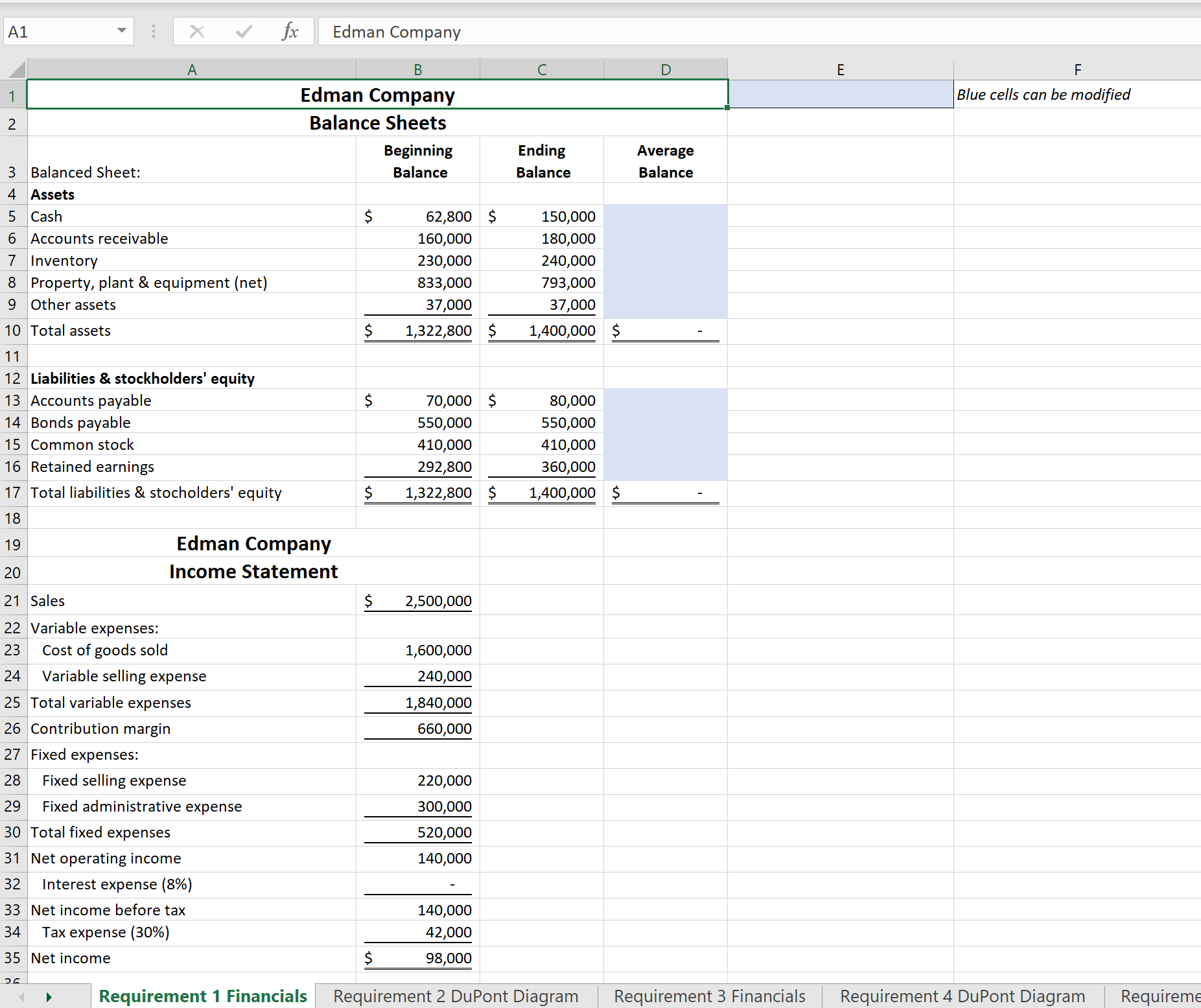The image size is (1201, 1008).
Task: Click inside the formula bar
Action: (x=583, y=31)
